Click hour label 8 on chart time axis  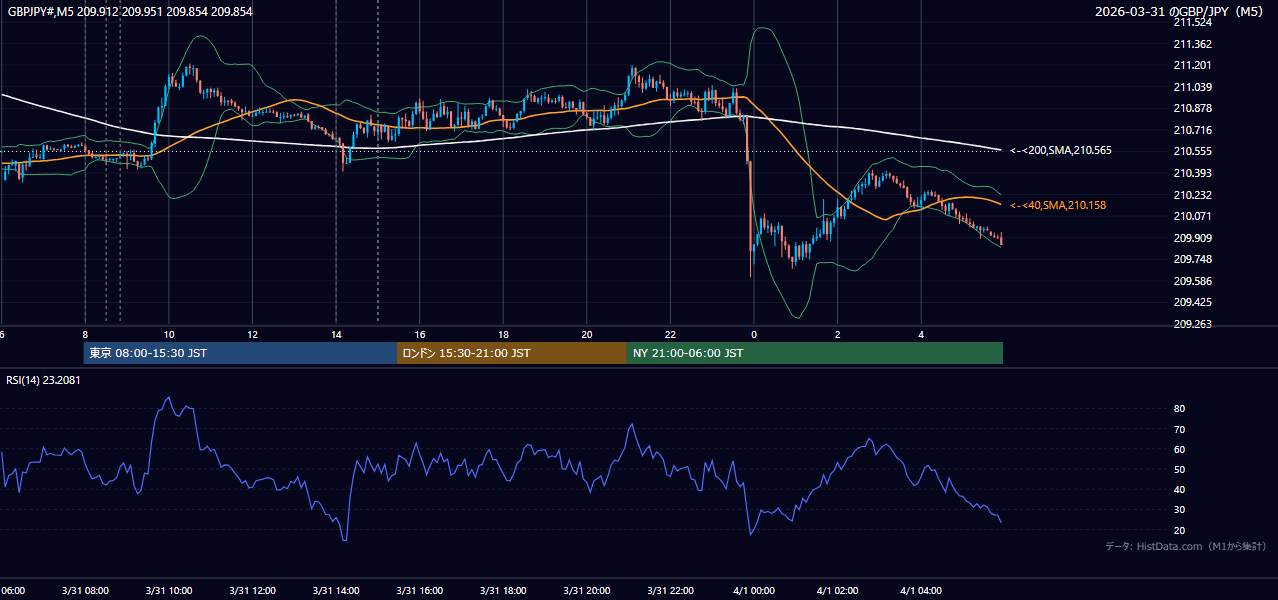click(x=85, y=335)
